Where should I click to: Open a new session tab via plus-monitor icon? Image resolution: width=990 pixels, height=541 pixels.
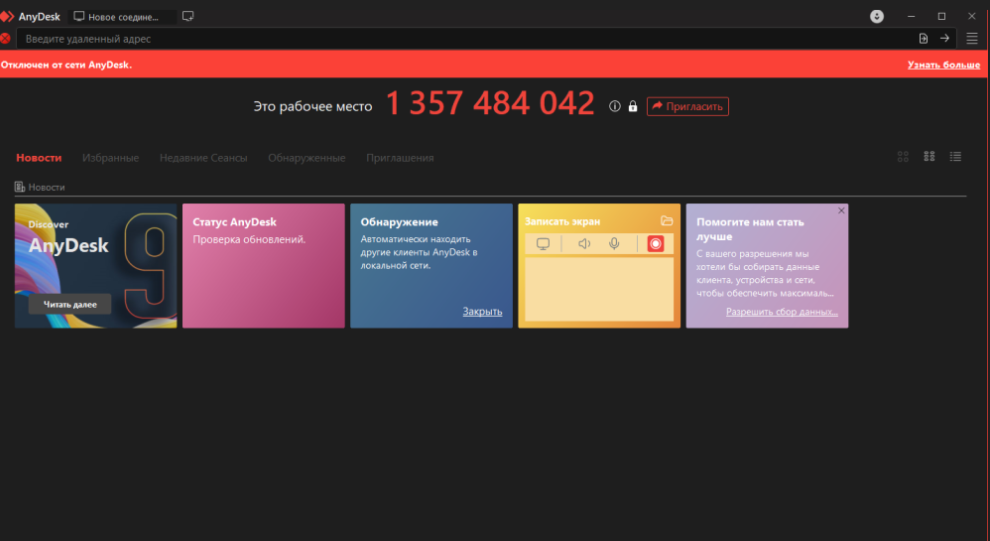(188, 16)
